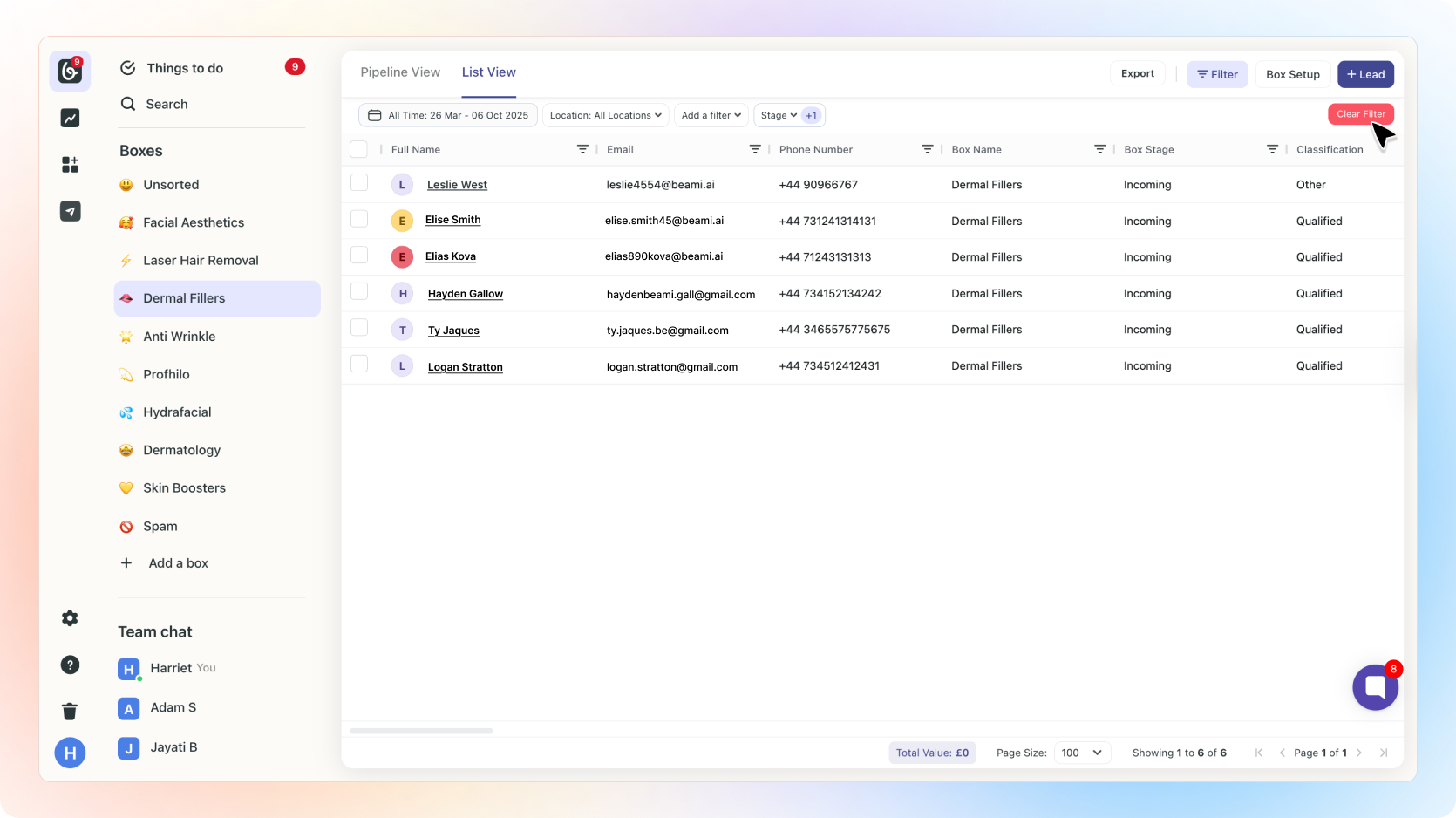Open the trash bin icon
Image resolution: width=1456 pixels, height=818 pixels.
point(70,712)
